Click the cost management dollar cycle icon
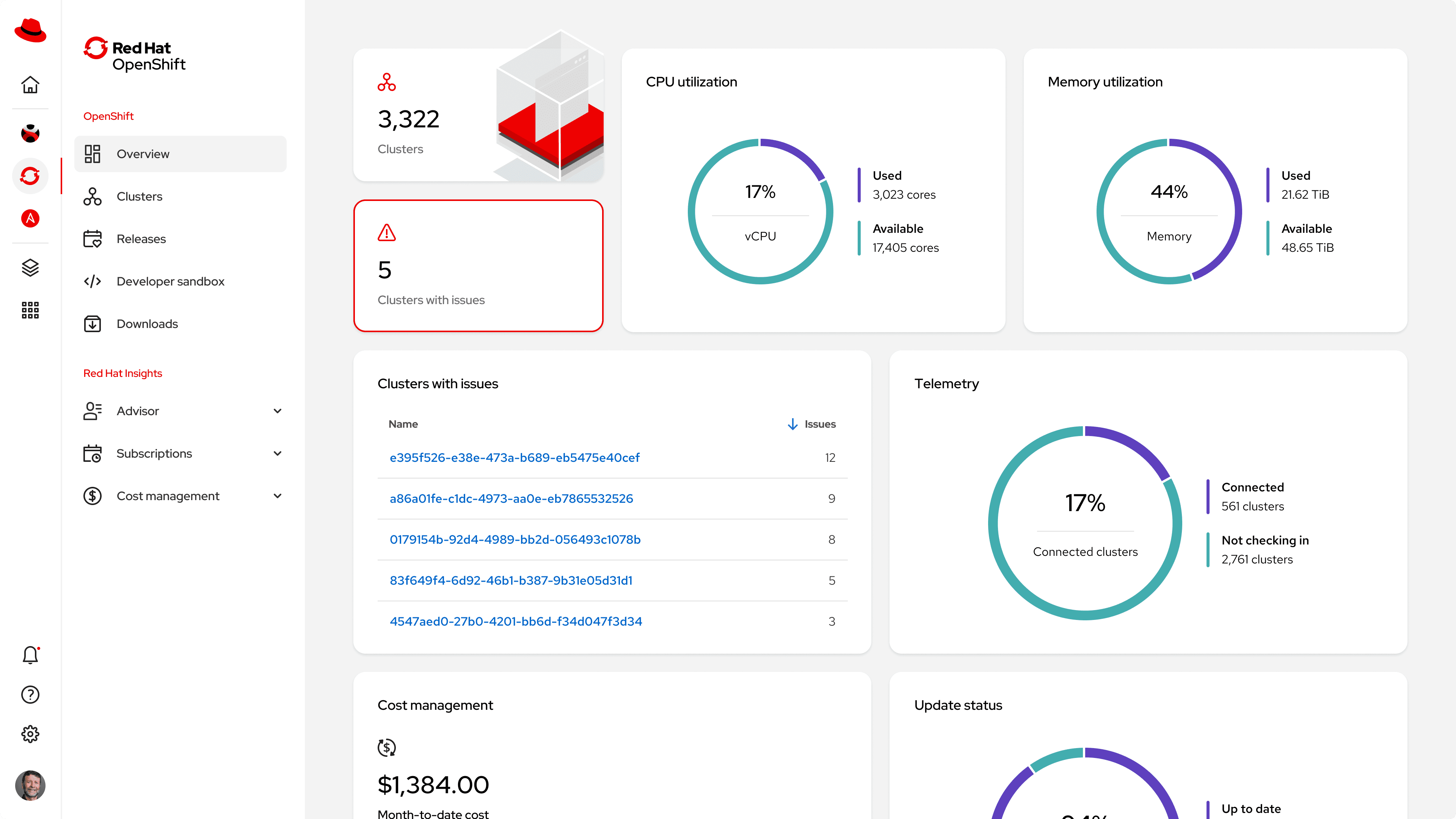Image resolution: width=1456 pixels, height=819 pixels. pos(387,747)
